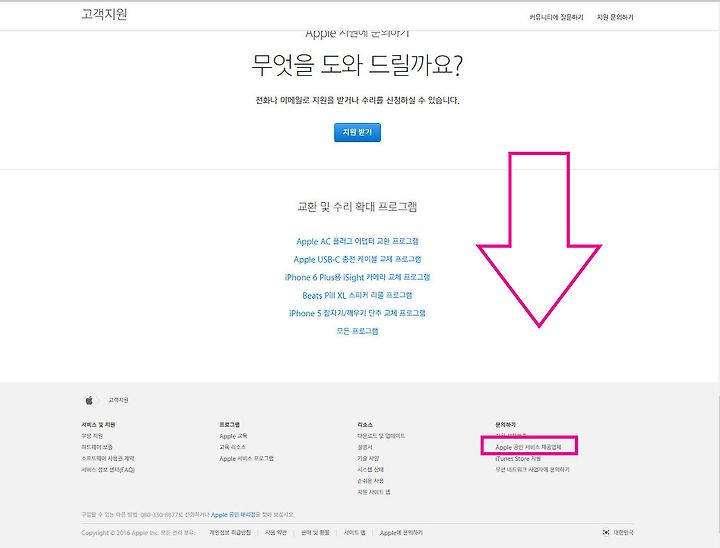Open 시스템 상태 footer link
Image resolution: width=720 pixels, height=548 pixels.
pyautogui.click(x=370, y=469)
